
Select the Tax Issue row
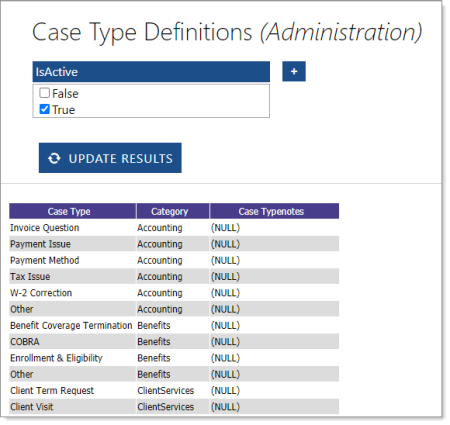[174, 276]
